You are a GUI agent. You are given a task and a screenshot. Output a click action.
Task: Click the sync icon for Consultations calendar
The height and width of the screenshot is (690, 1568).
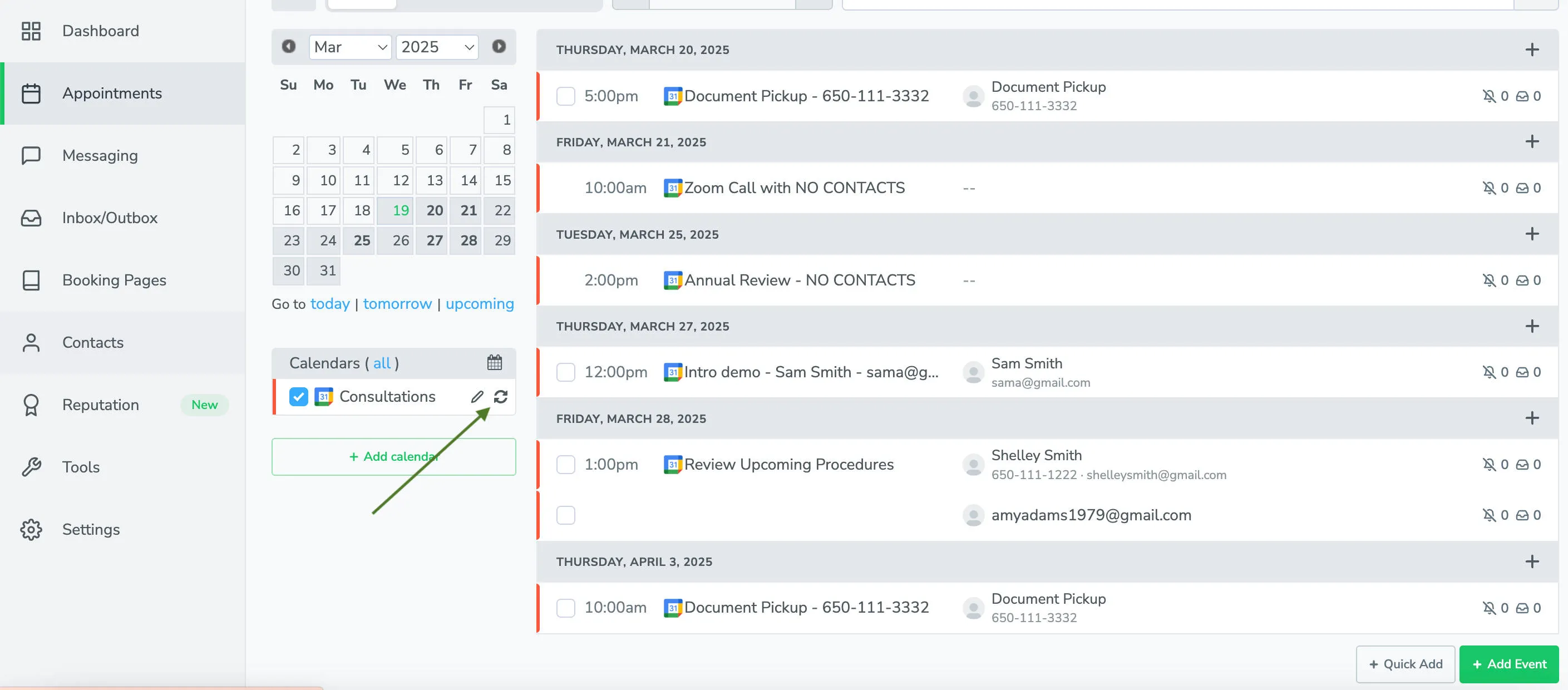point(501,397)
